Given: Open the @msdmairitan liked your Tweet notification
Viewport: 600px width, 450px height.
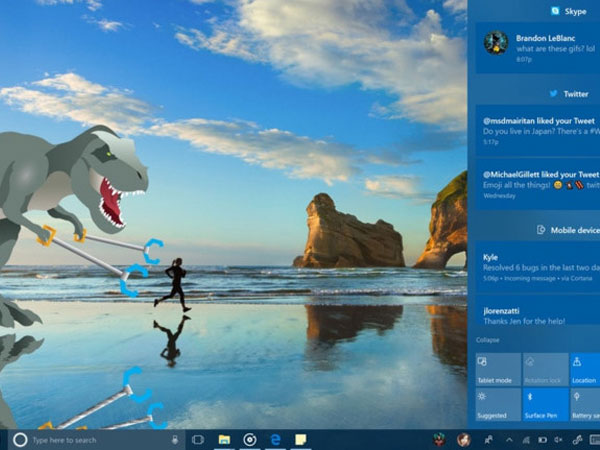Looking at the screenshot, I should coord(538,130).
